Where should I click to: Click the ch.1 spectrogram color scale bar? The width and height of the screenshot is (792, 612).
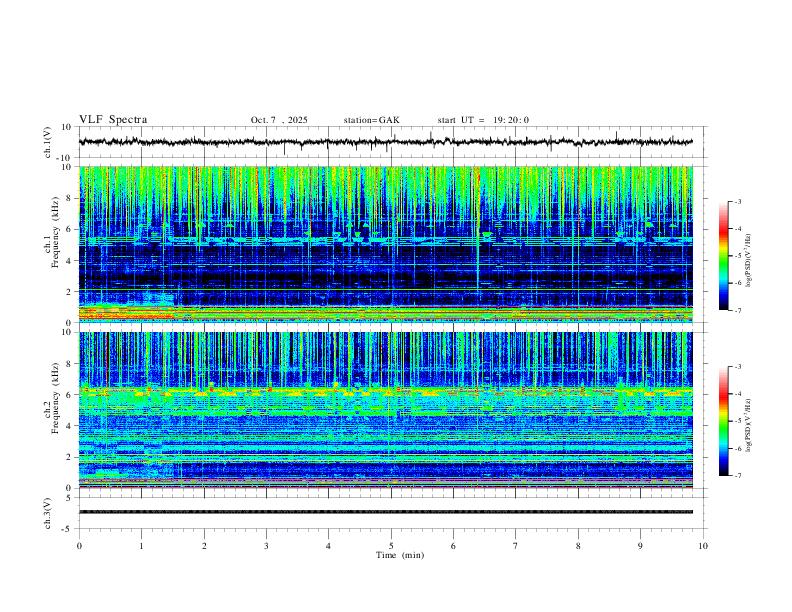click(723, 256)
